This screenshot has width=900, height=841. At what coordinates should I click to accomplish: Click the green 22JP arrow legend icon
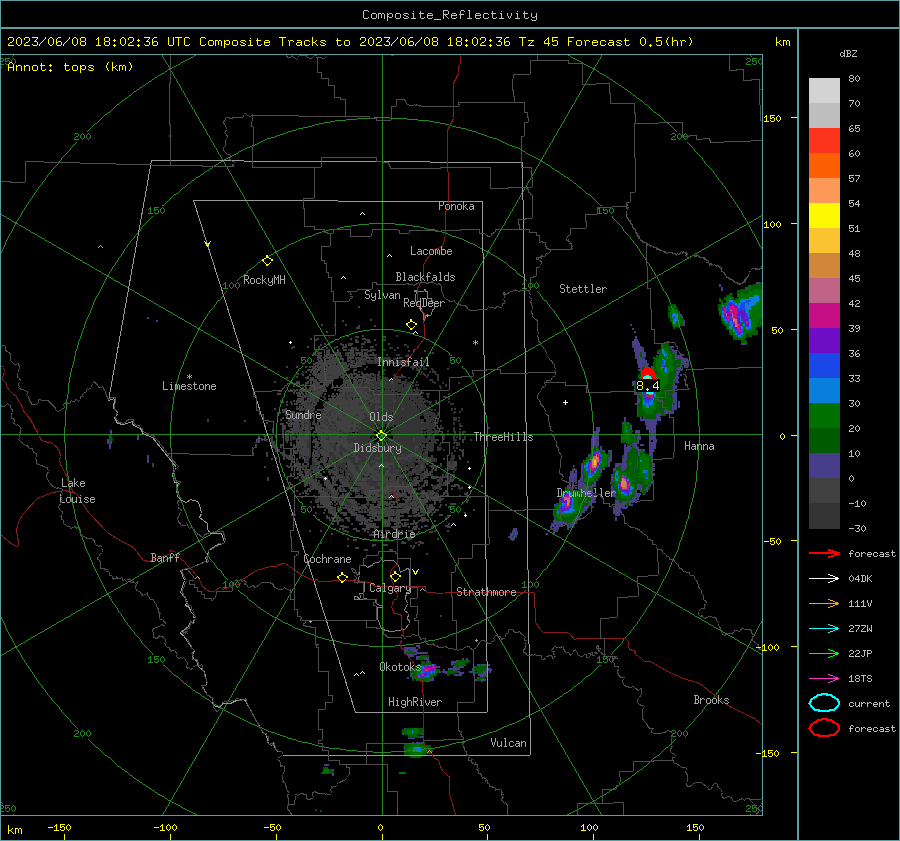point(824,653)
